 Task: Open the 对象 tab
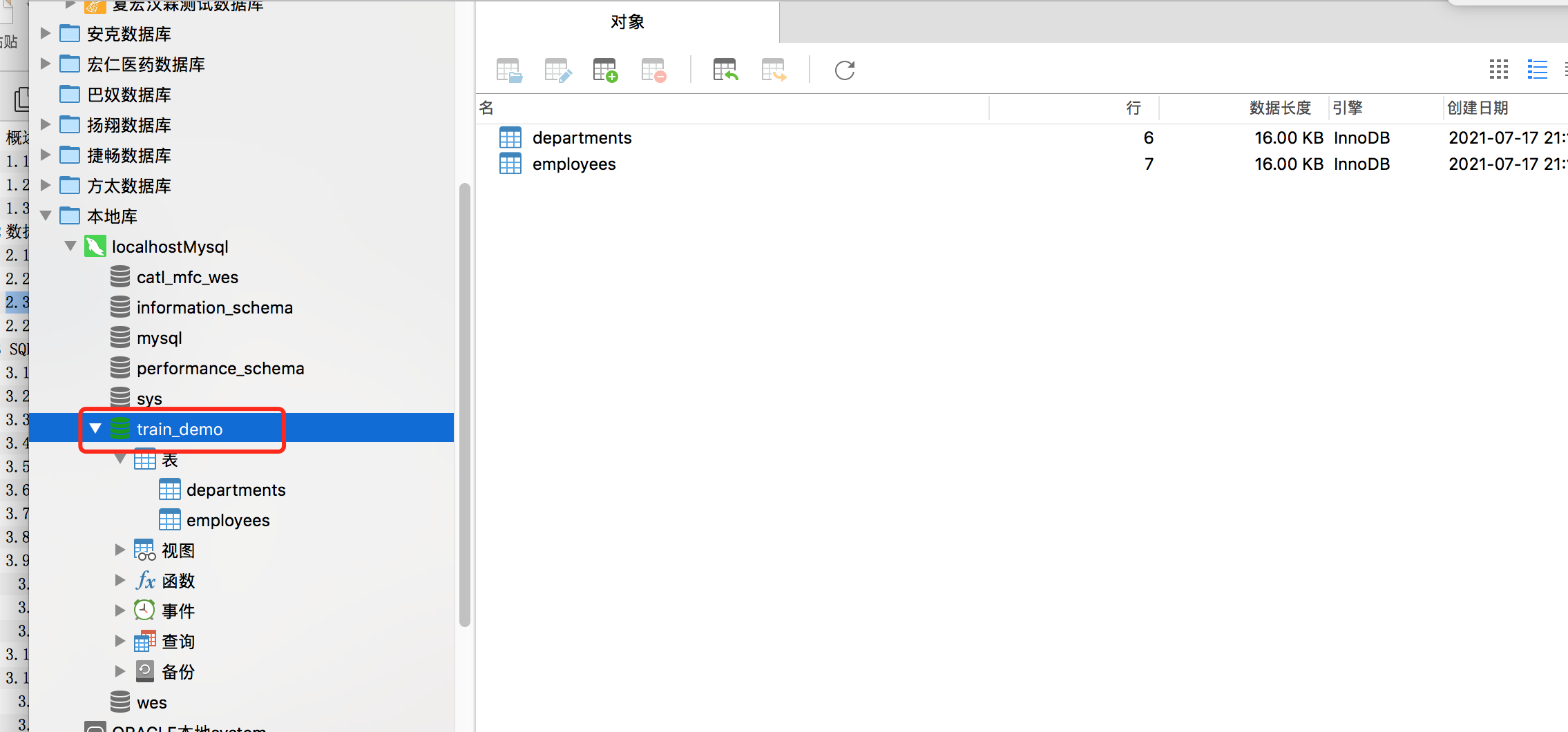pyautogui.click(x=627, y=22)
